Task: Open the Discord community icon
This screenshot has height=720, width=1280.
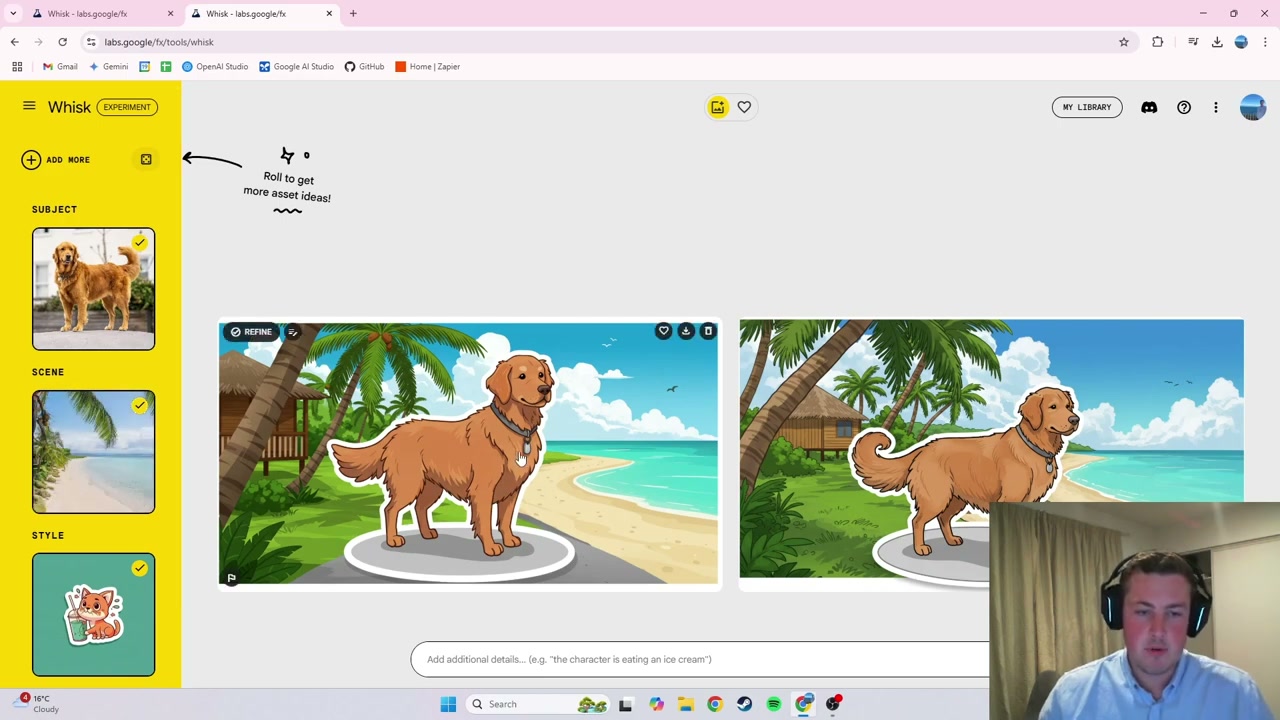Action: pos(1149,107)
